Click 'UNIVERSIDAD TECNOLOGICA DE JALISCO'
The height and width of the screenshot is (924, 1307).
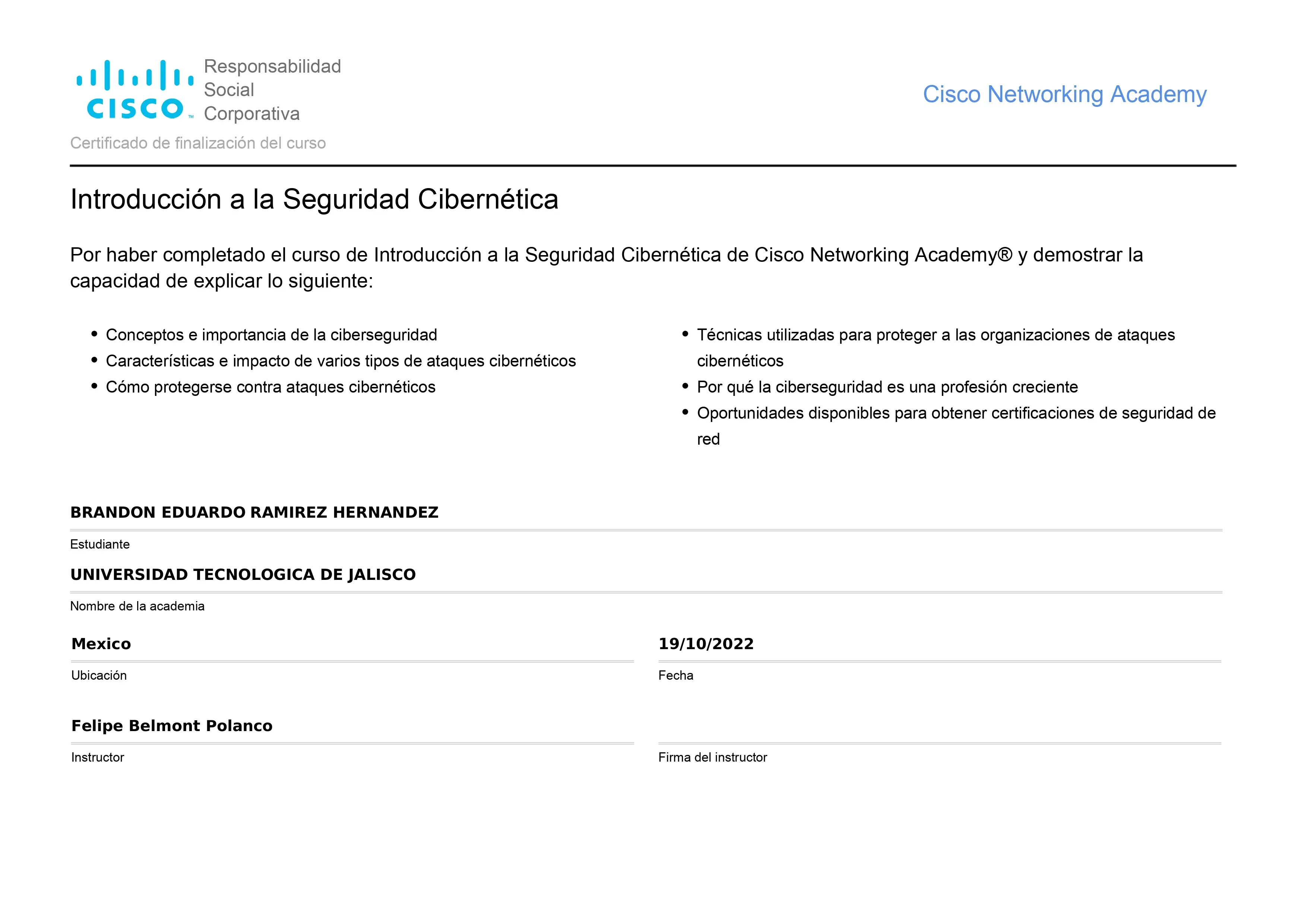243,575
